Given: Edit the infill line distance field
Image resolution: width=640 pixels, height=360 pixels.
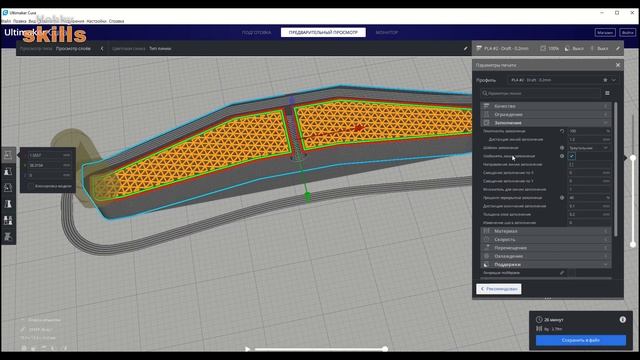Looking at the screenshot, I should click(x=589, y=140).
